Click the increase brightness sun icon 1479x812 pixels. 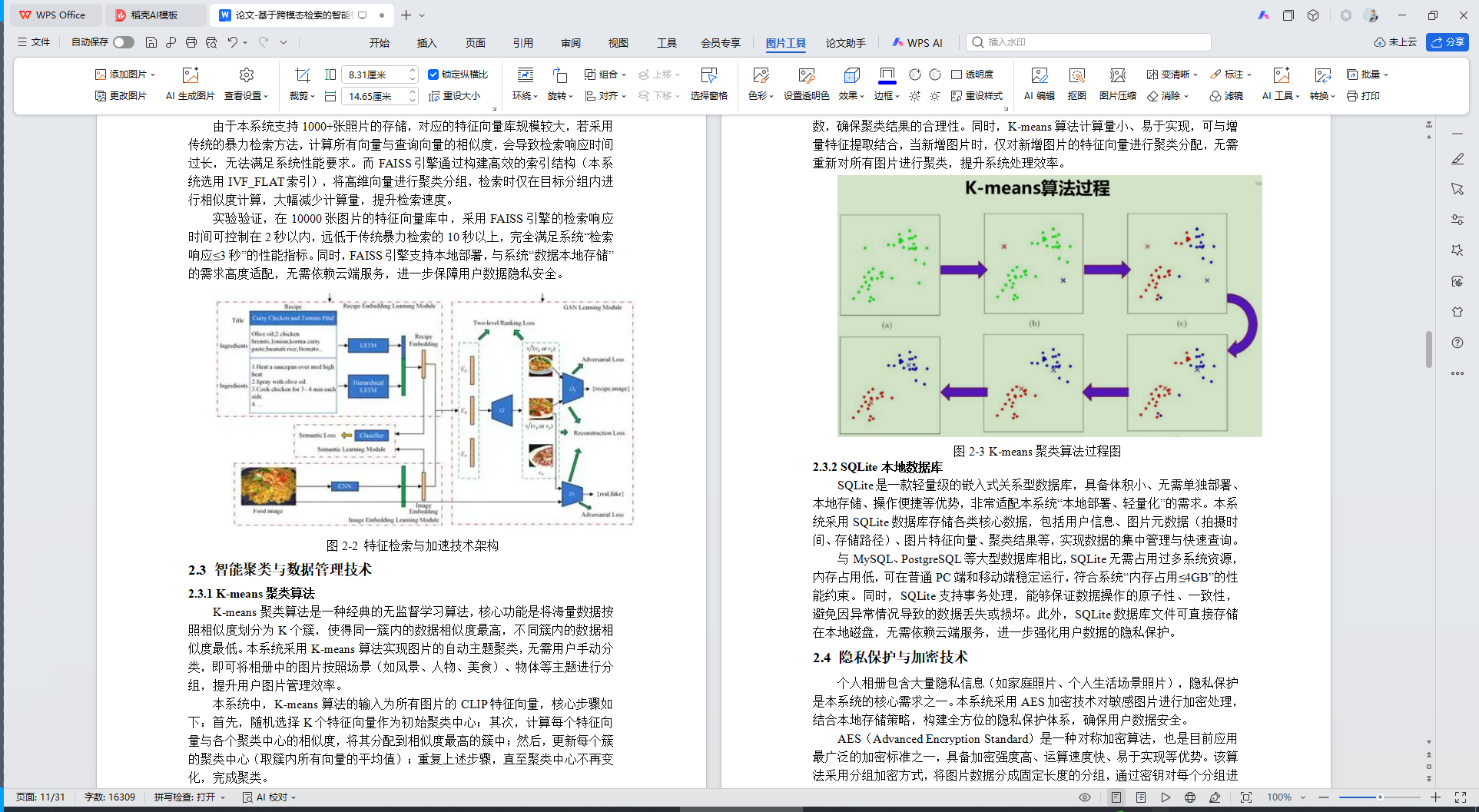(x=915, y=96)
